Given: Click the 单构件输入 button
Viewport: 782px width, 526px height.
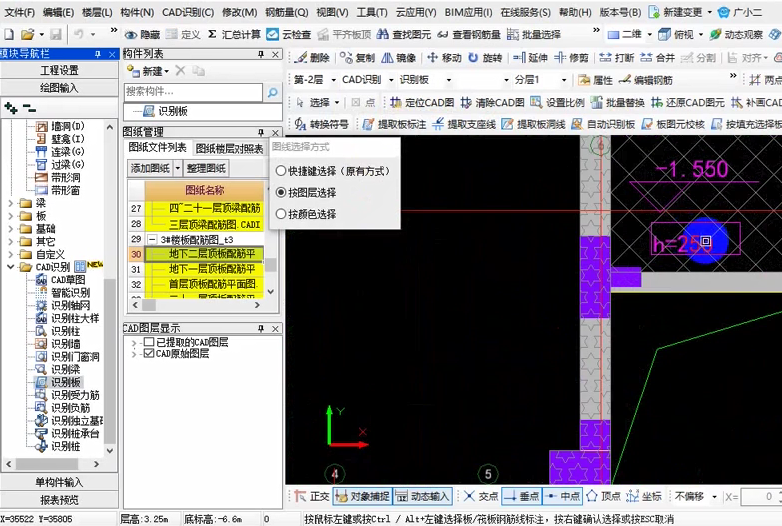Looking at the screenshot, I should point(59,482).
